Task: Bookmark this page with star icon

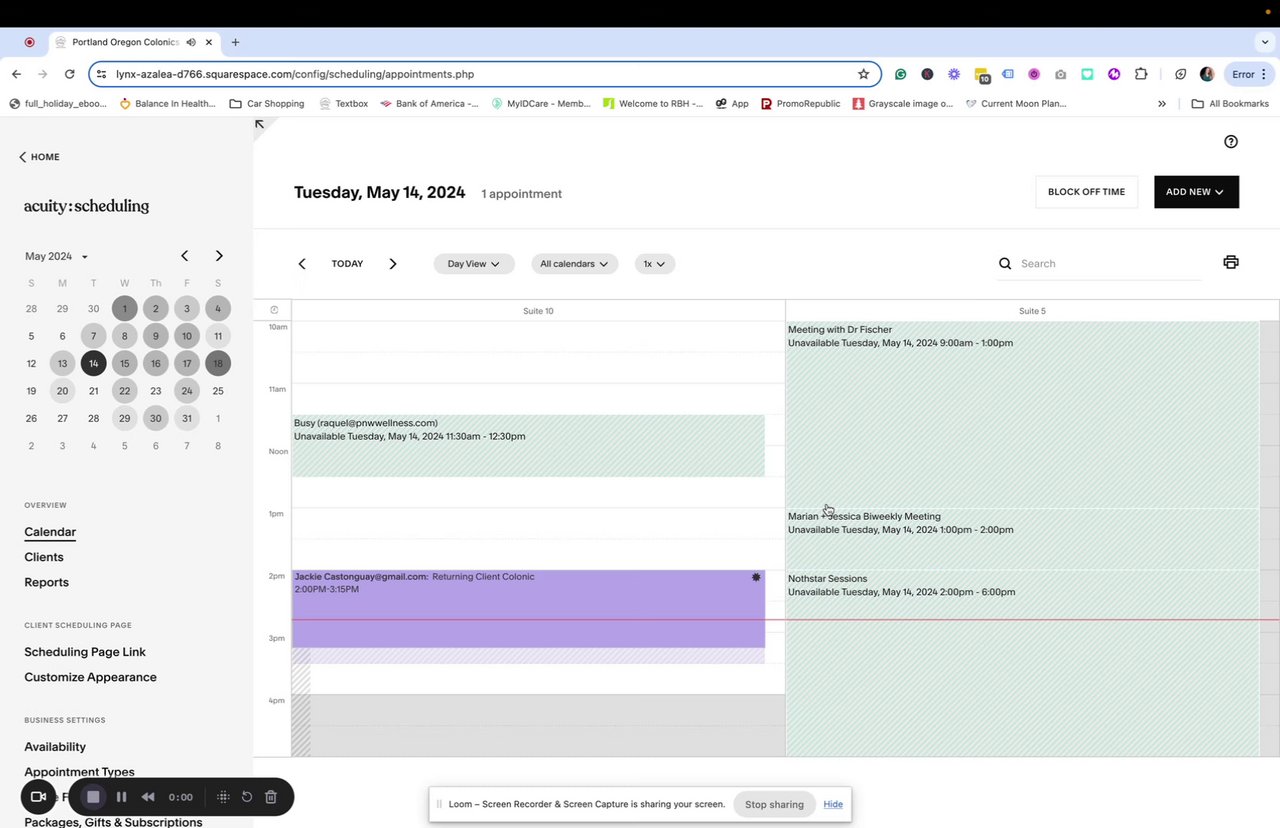Action: click(x=863, y=74)
